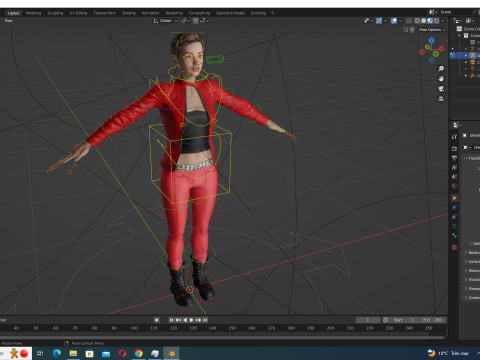Open the Scene selector icon dropdown

point(433,12)
